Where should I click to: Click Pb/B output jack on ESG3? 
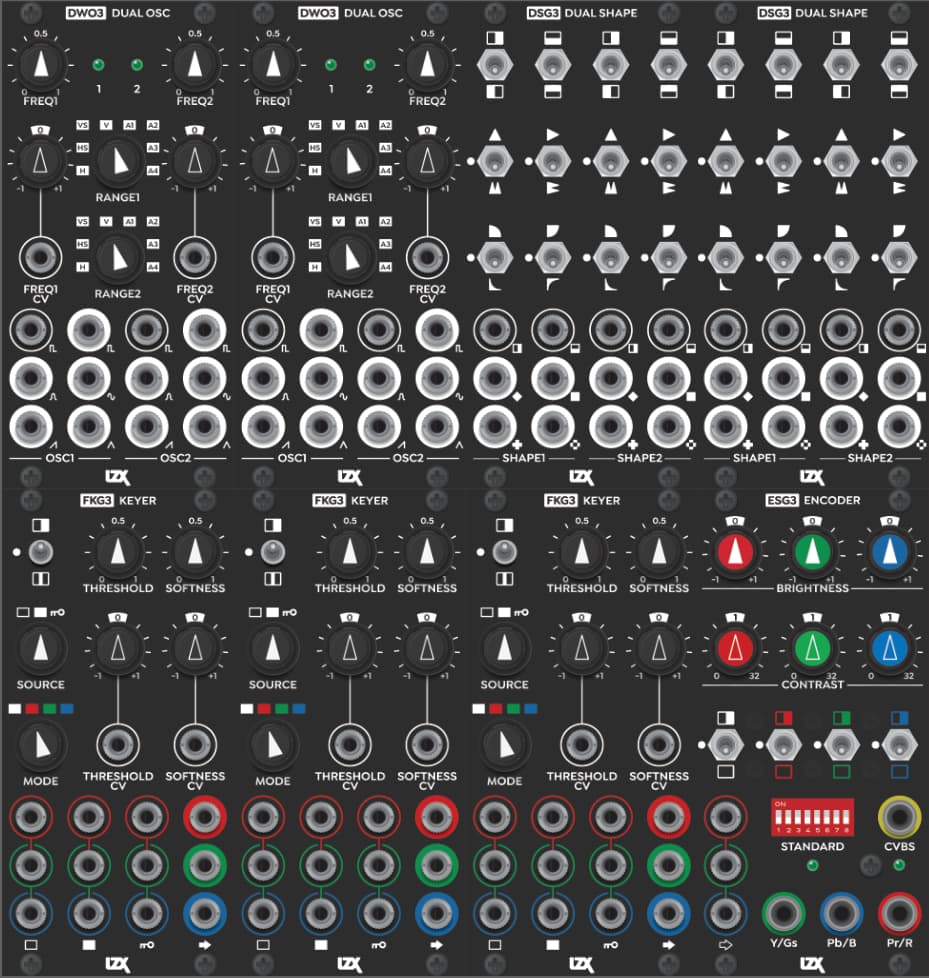pos(842,914)
